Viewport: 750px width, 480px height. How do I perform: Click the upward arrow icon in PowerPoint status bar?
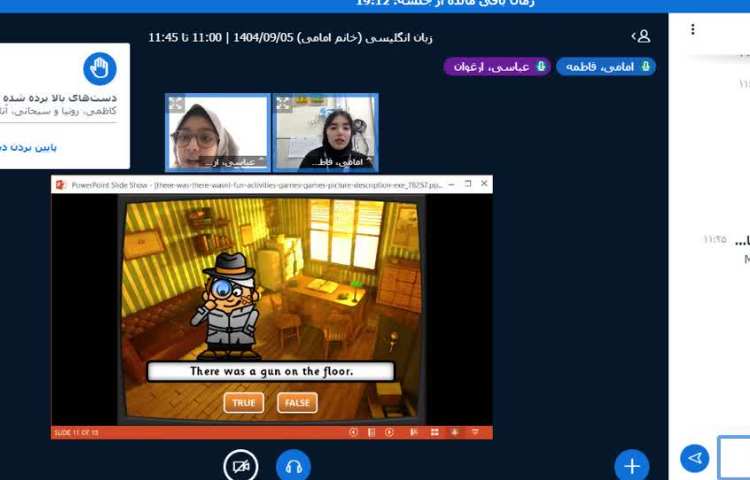[454, 432]
